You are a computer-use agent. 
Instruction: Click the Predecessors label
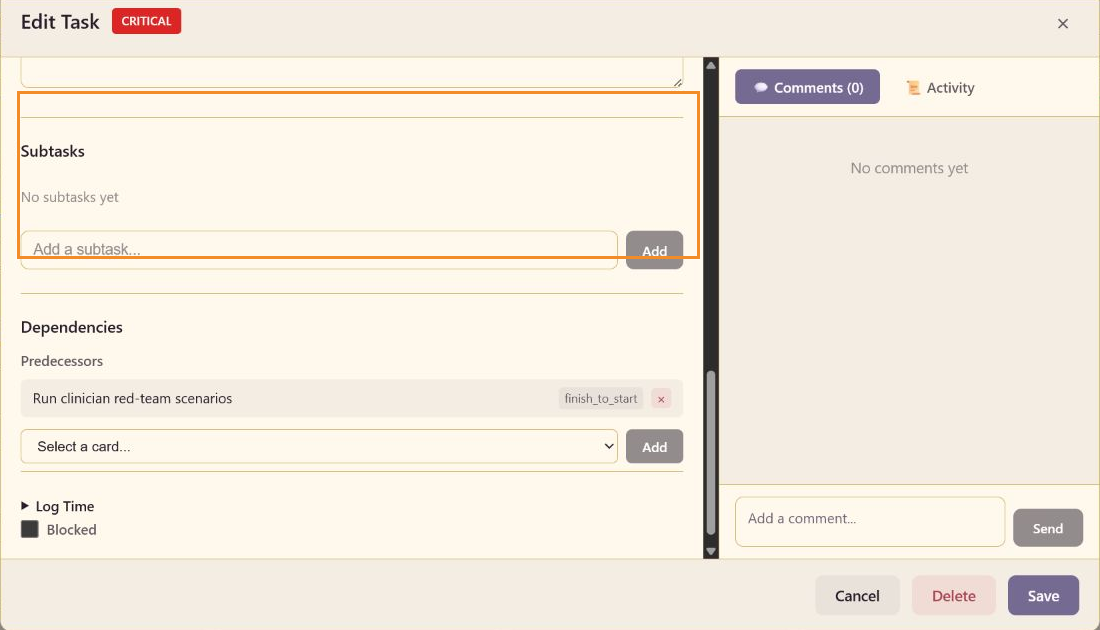[x=62, y=361]
